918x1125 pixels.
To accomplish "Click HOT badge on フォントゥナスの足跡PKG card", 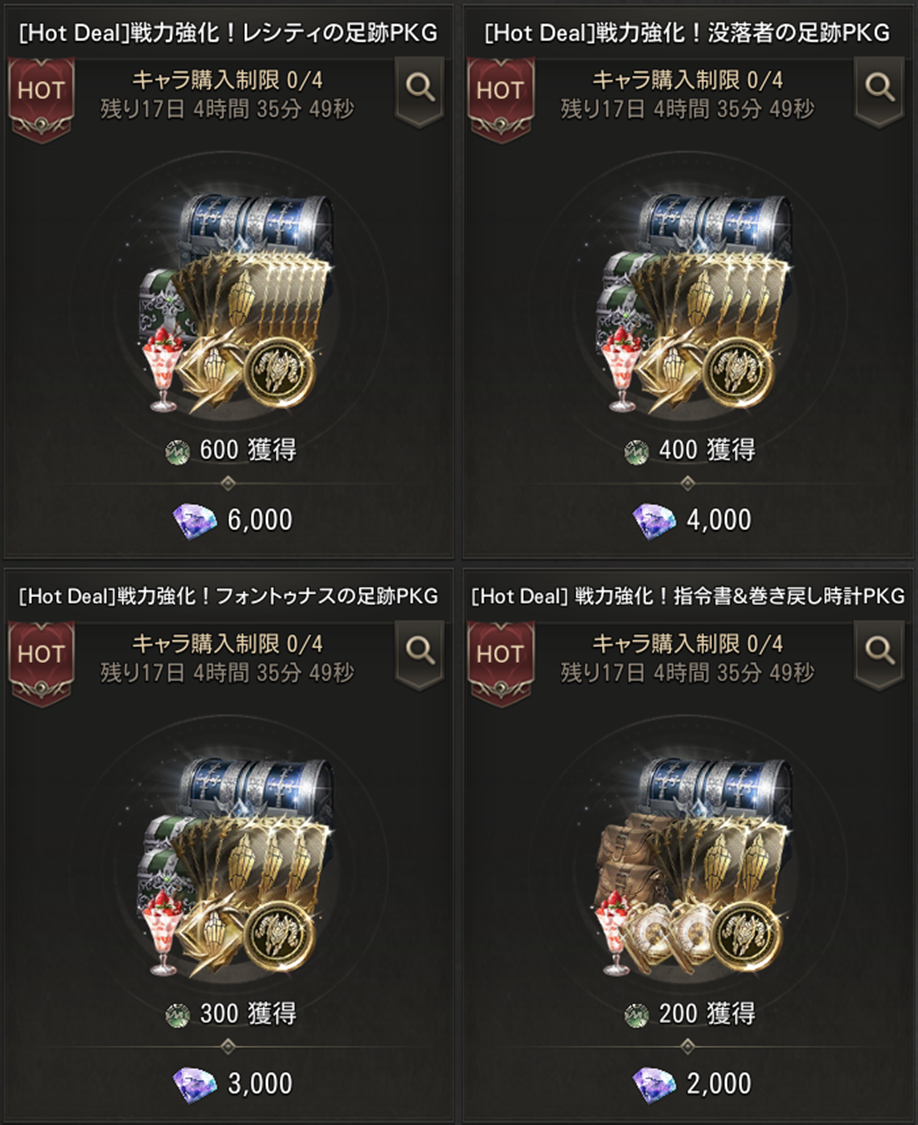I will (x=42, y=662).
